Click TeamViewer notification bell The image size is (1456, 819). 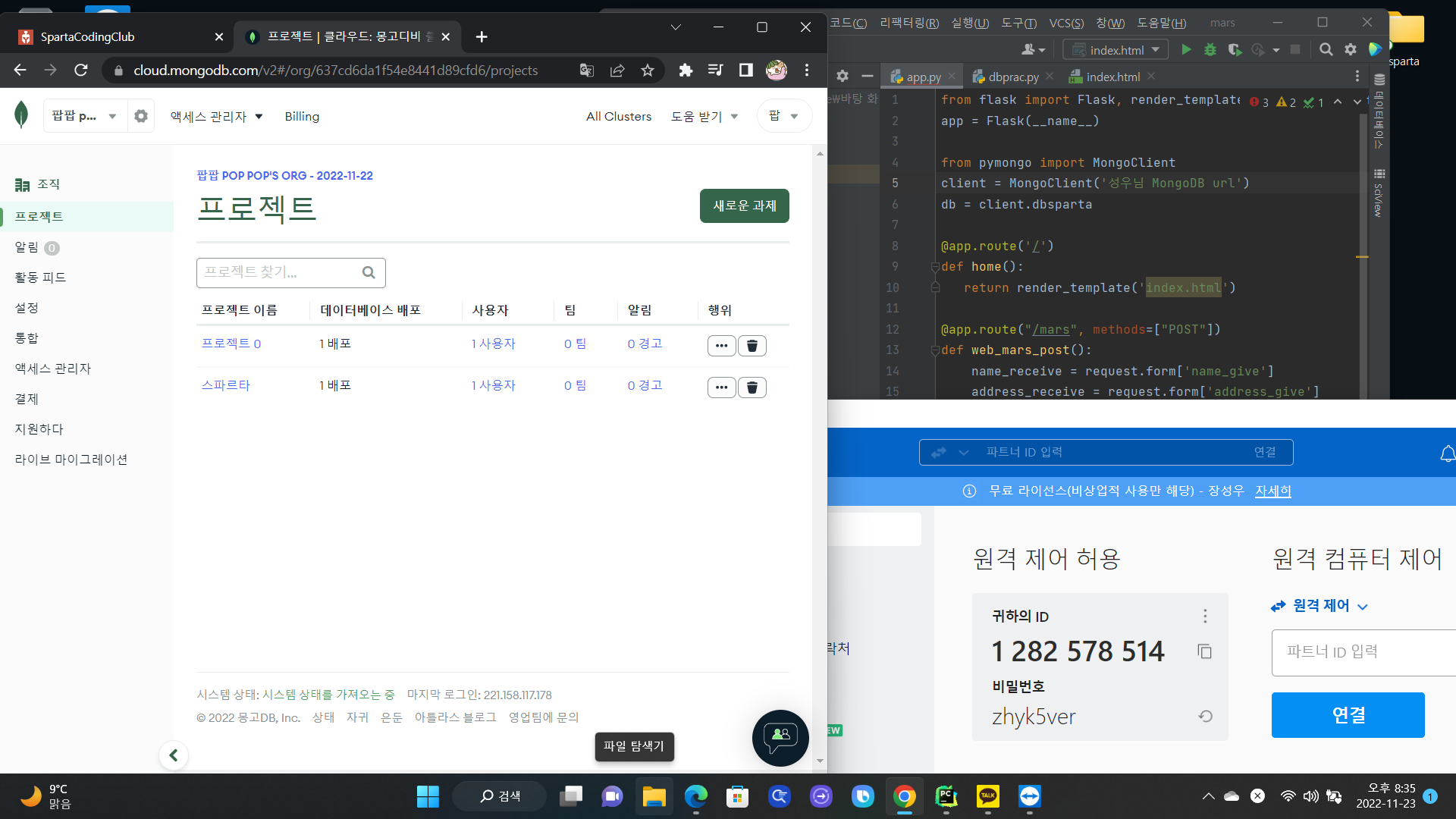click(1448, 453)
